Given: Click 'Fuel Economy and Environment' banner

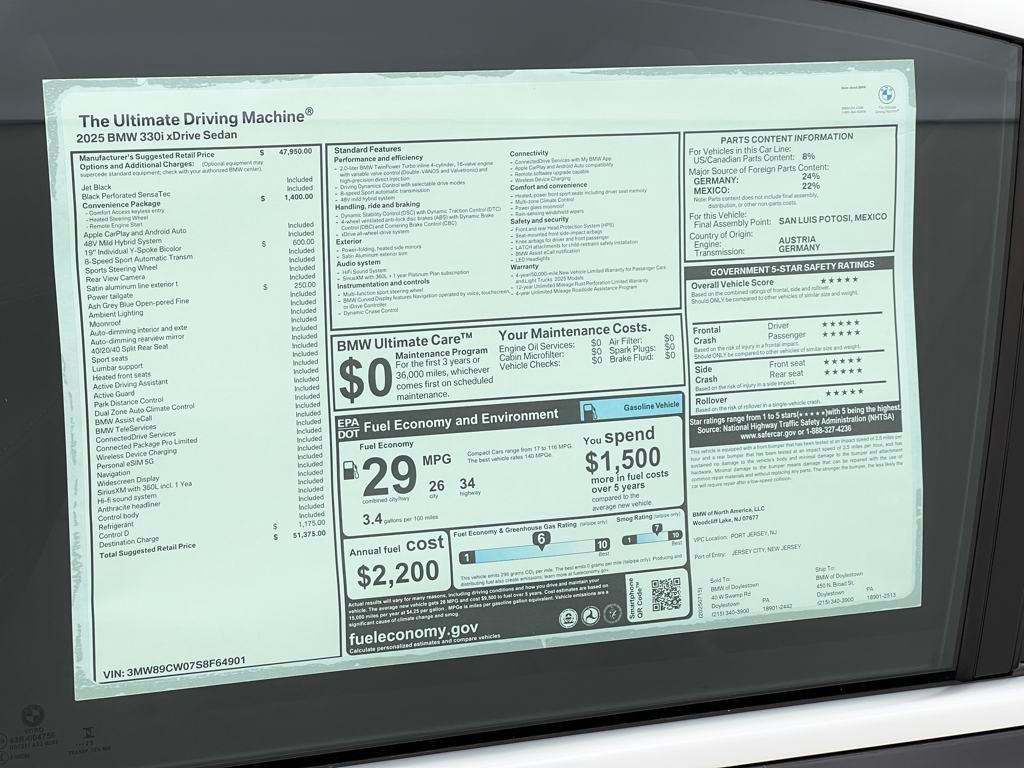Looking at the screenshot, I should [461, 421].
